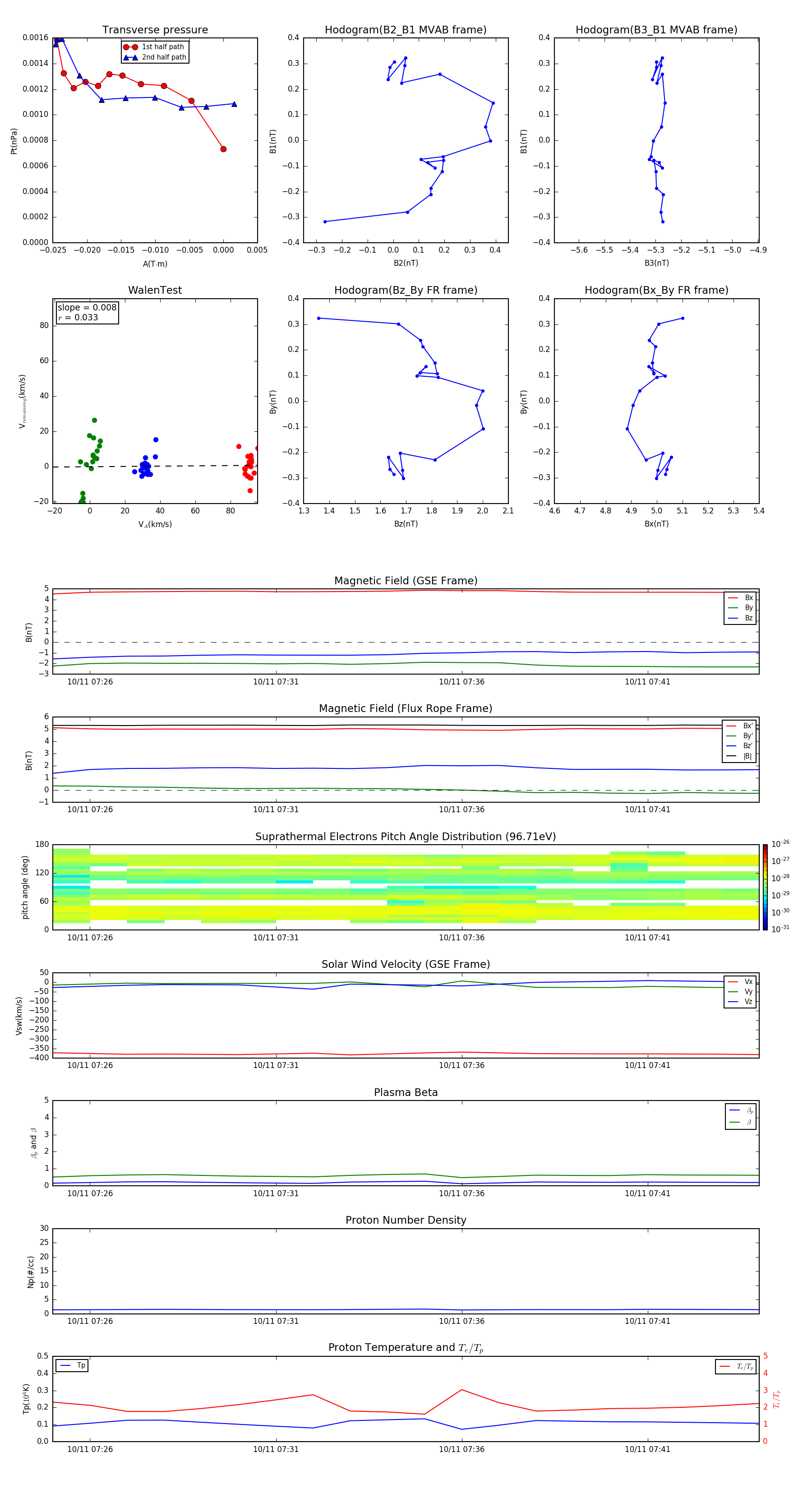Click the 'Proton Number Density' title
Screen dimensions: 812x1489
click(406, 1220)
